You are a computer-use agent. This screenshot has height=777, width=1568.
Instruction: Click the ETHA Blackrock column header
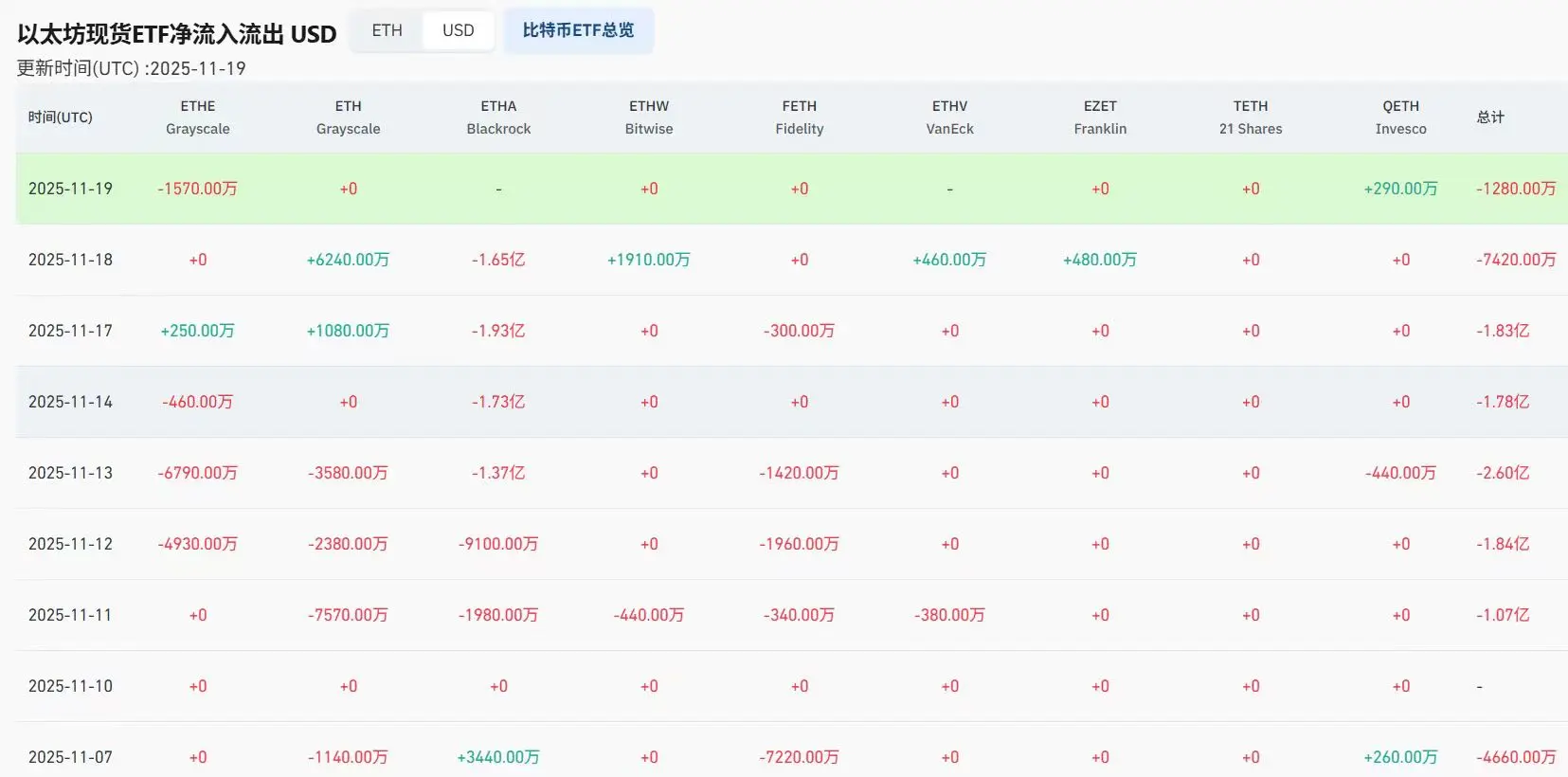pyautogui.click(x=498, y=117)
